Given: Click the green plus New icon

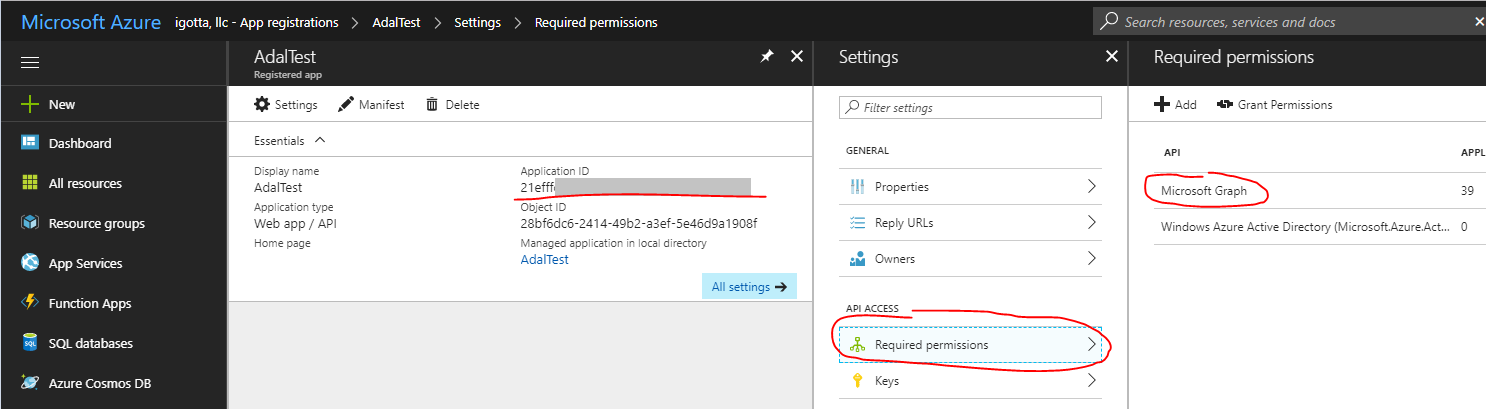Looking at the screenshot, I should pyautogui.click(x=30, y=104).
